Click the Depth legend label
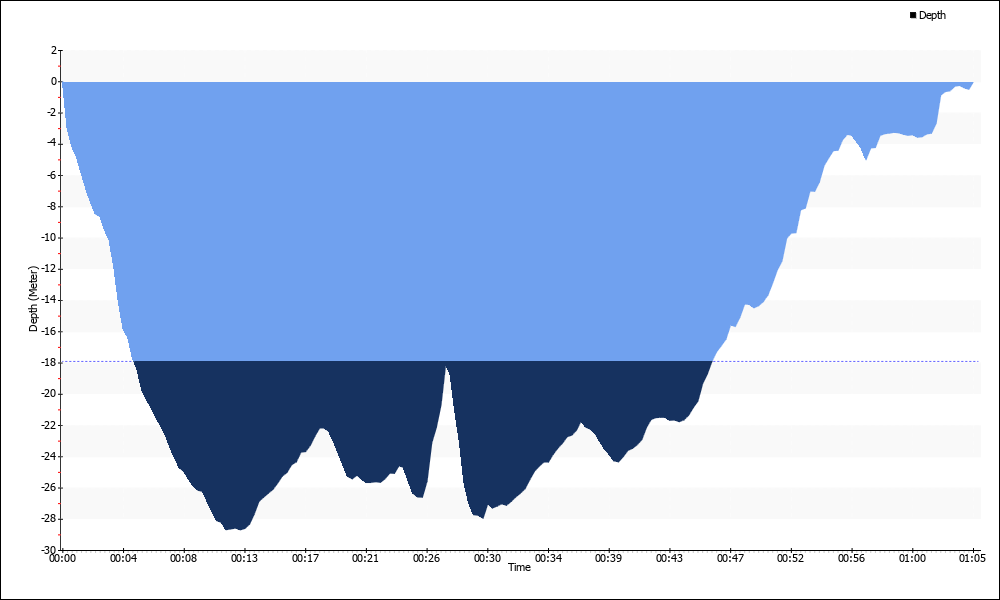1000x600 pixels. point(932,15)
